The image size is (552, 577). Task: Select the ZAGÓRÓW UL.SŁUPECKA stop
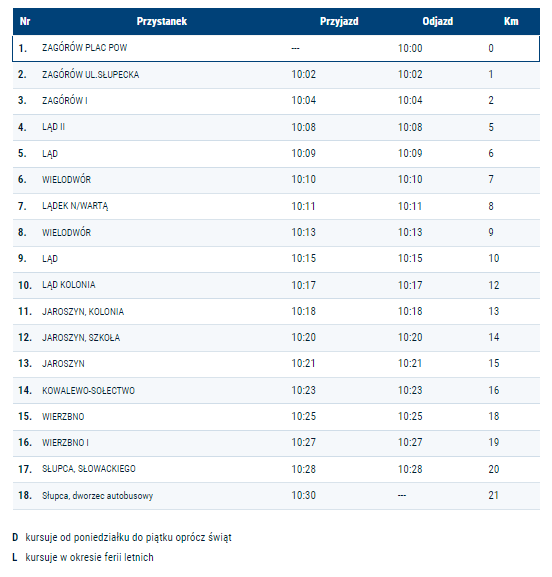point(91,75)
